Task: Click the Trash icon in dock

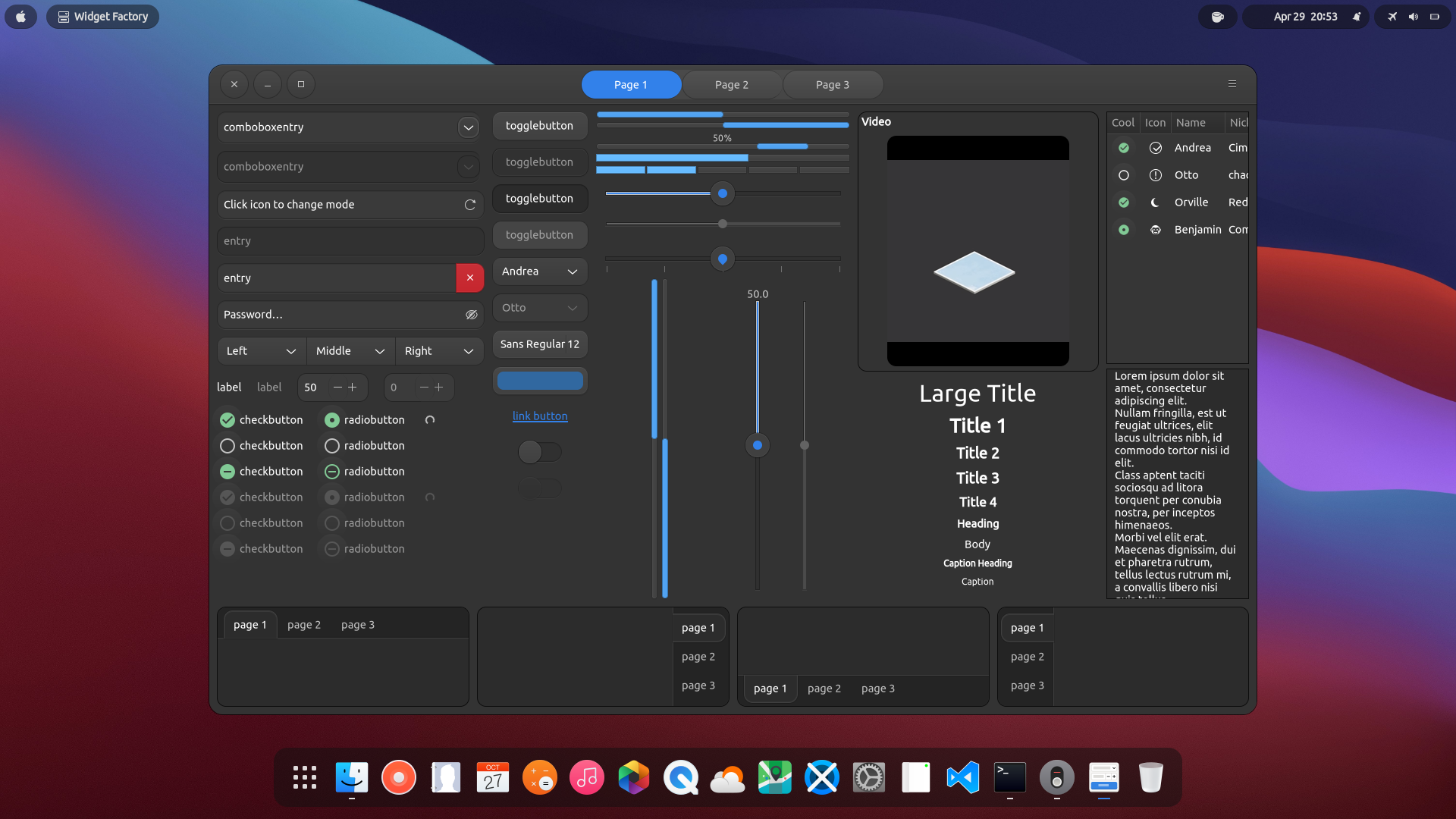Action: click(1151, 777)
